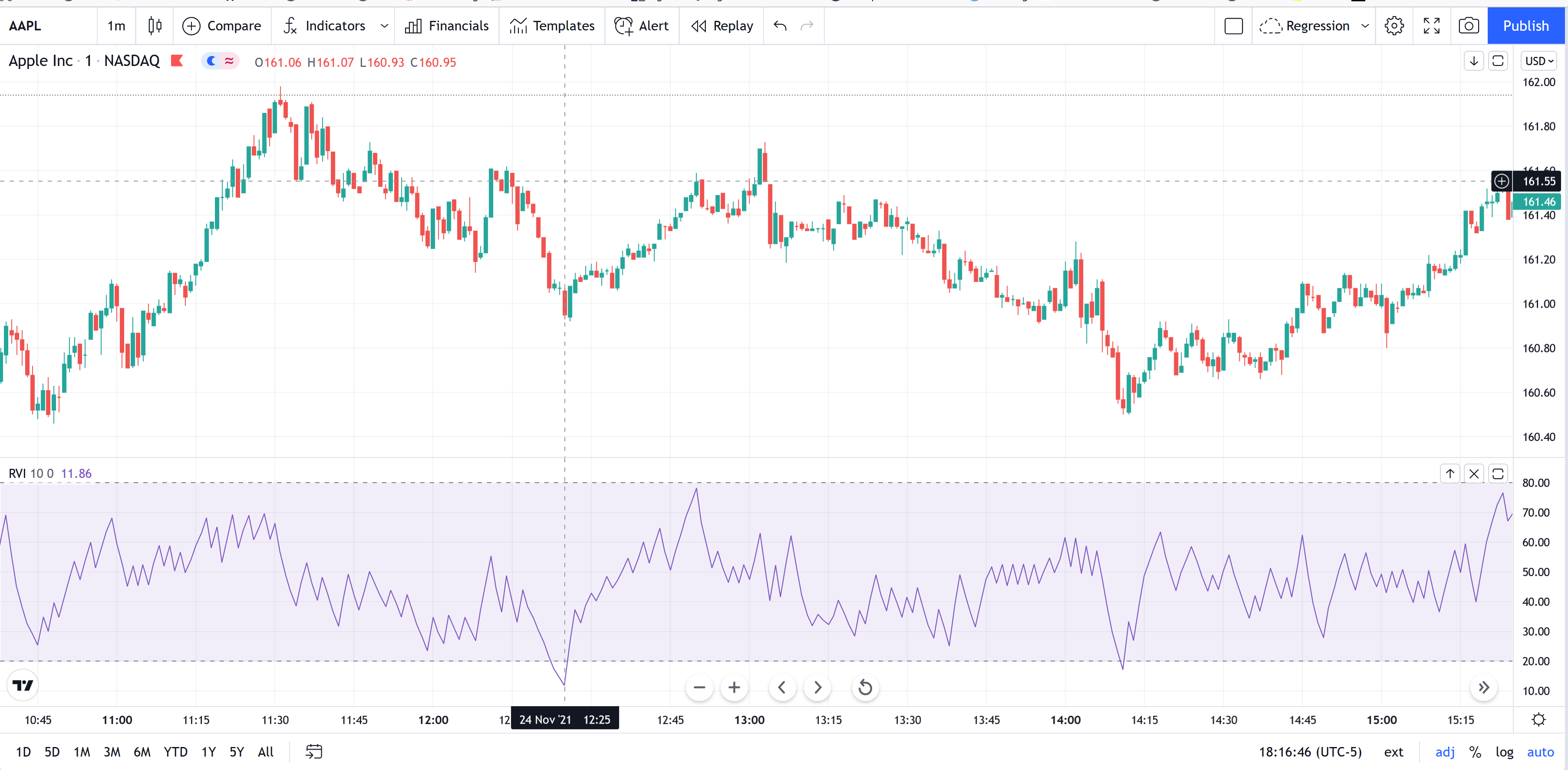
Task: Zoom in the chart with plus button
Action: 734,687
